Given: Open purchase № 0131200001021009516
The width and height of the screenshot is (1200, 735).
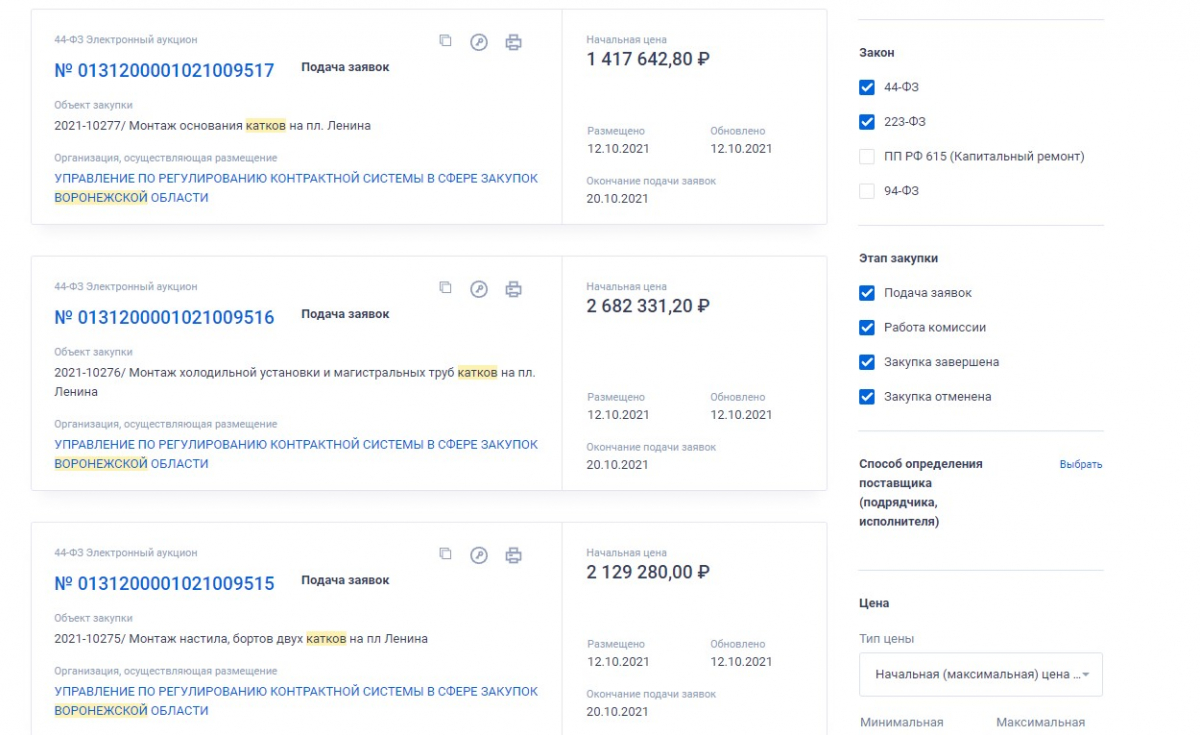Looking at the screenshot, I should click(x=164, y=318).
